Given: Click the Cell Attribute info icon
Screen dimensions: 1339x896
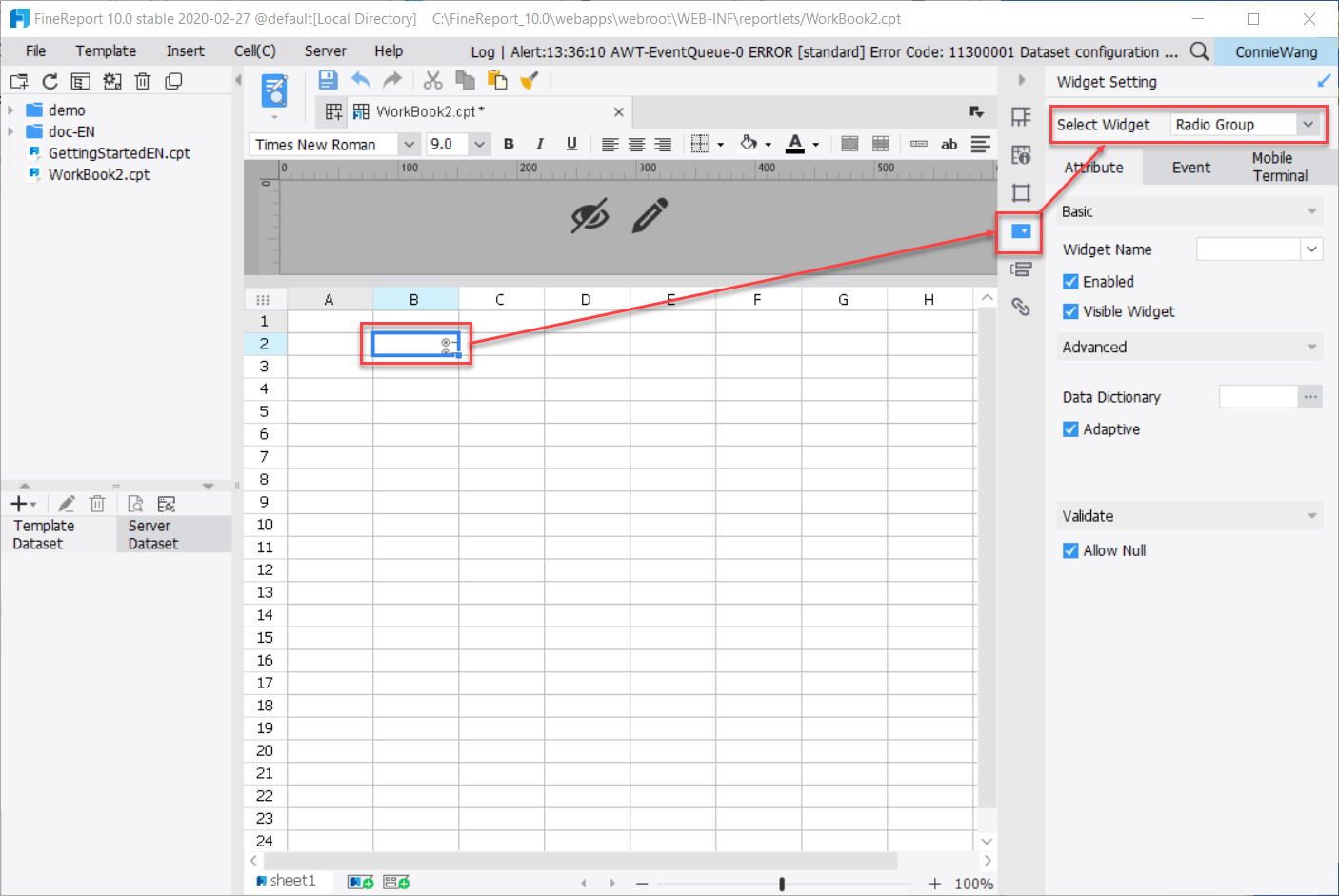Looking at the screenshot, I should click(x=1020, y=155).
